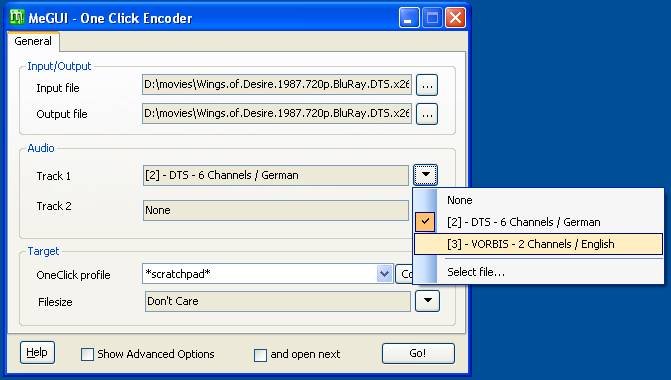Minimize the MeGUI window
Viewport: 671px width, 380px height.
tap(409, 18)
